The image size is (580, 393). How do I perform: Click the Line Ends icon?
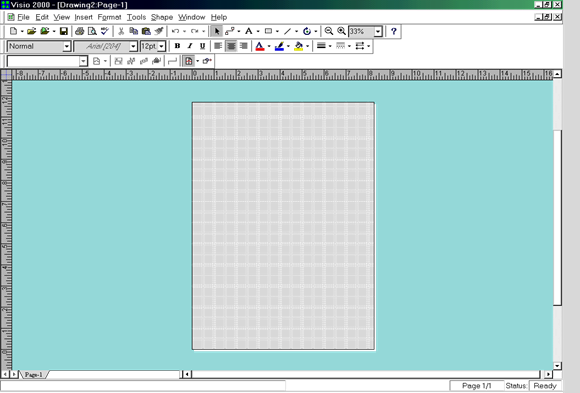360,46
